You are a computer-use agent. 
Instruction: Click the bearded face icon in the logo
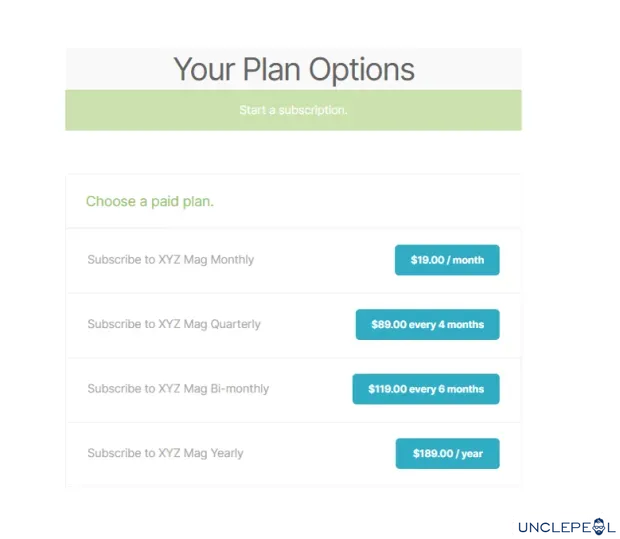point(600,525)
